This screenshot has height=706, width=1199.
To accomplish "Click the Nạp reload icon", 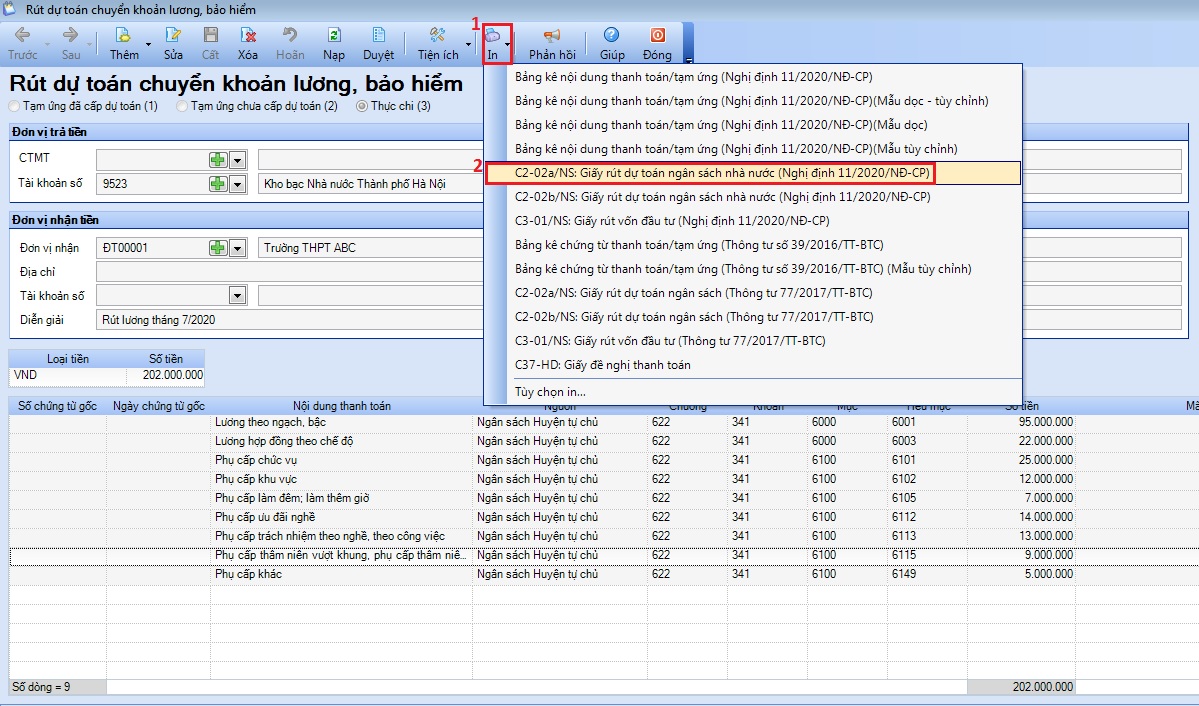I will click(334, 34).
